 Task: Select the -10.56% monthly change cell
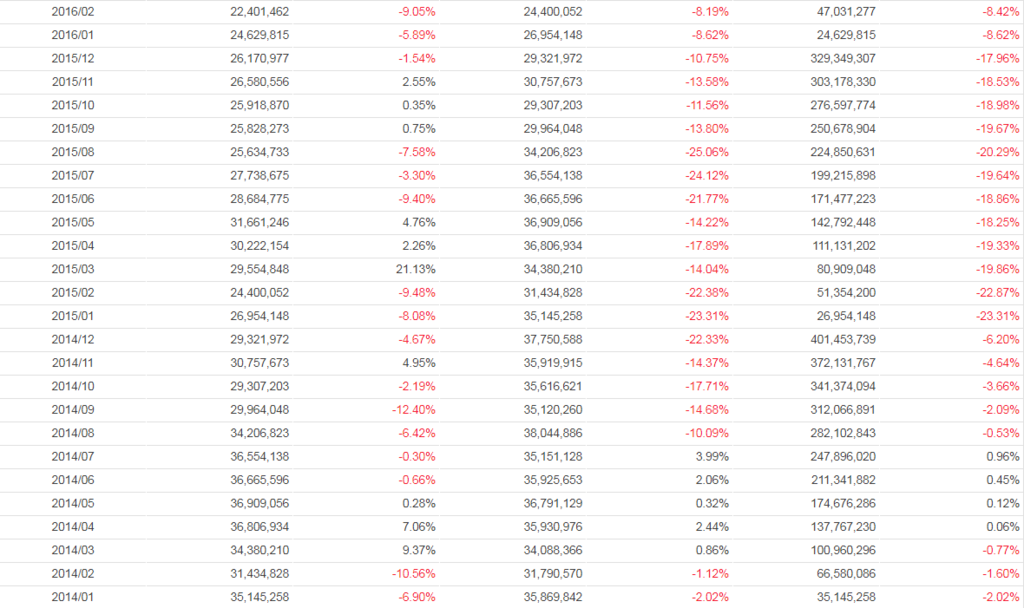(414, 575)
